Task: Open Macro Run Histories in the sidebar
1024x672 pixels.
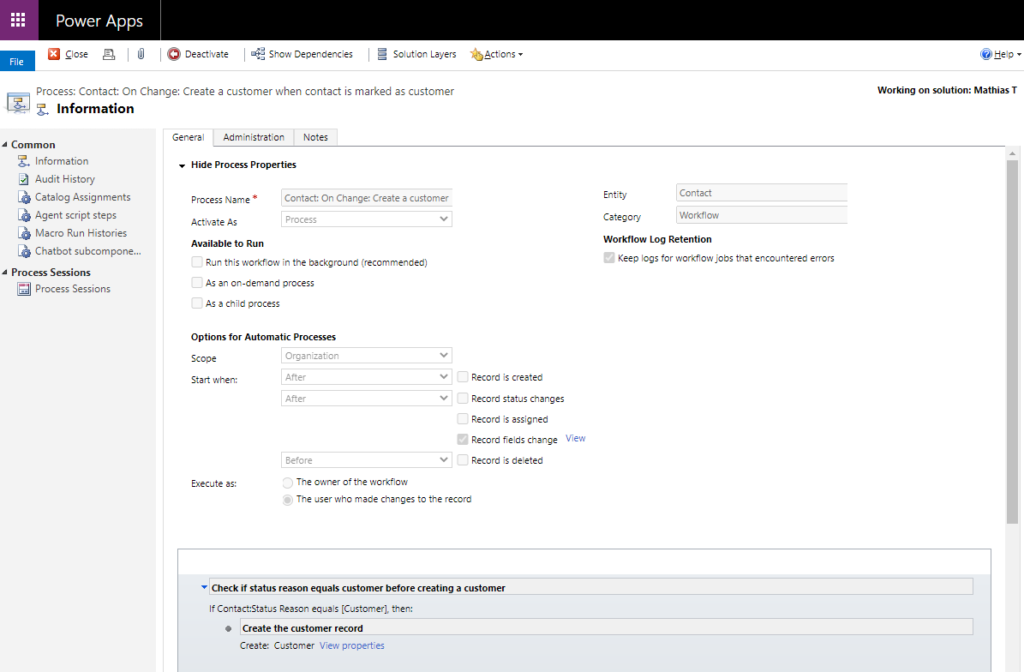Action: point(81,233)
